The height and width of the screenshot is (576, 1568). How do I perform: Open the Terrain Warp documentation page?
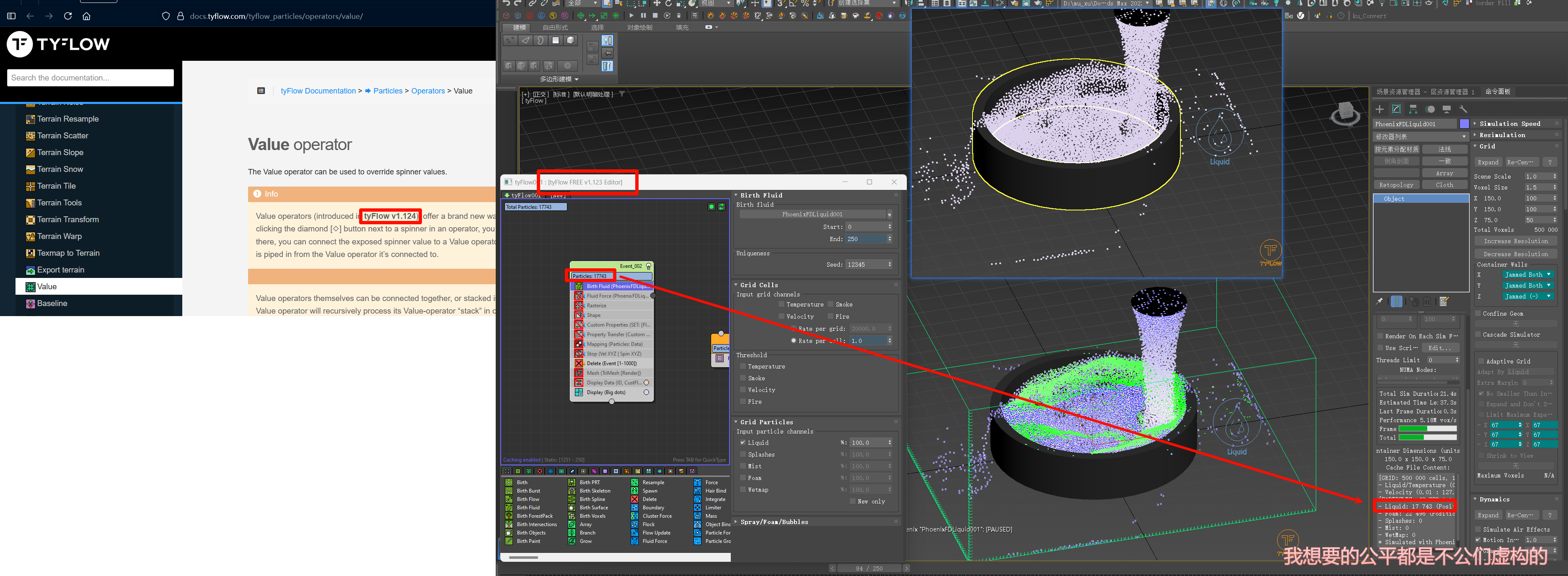pos(59,236)
